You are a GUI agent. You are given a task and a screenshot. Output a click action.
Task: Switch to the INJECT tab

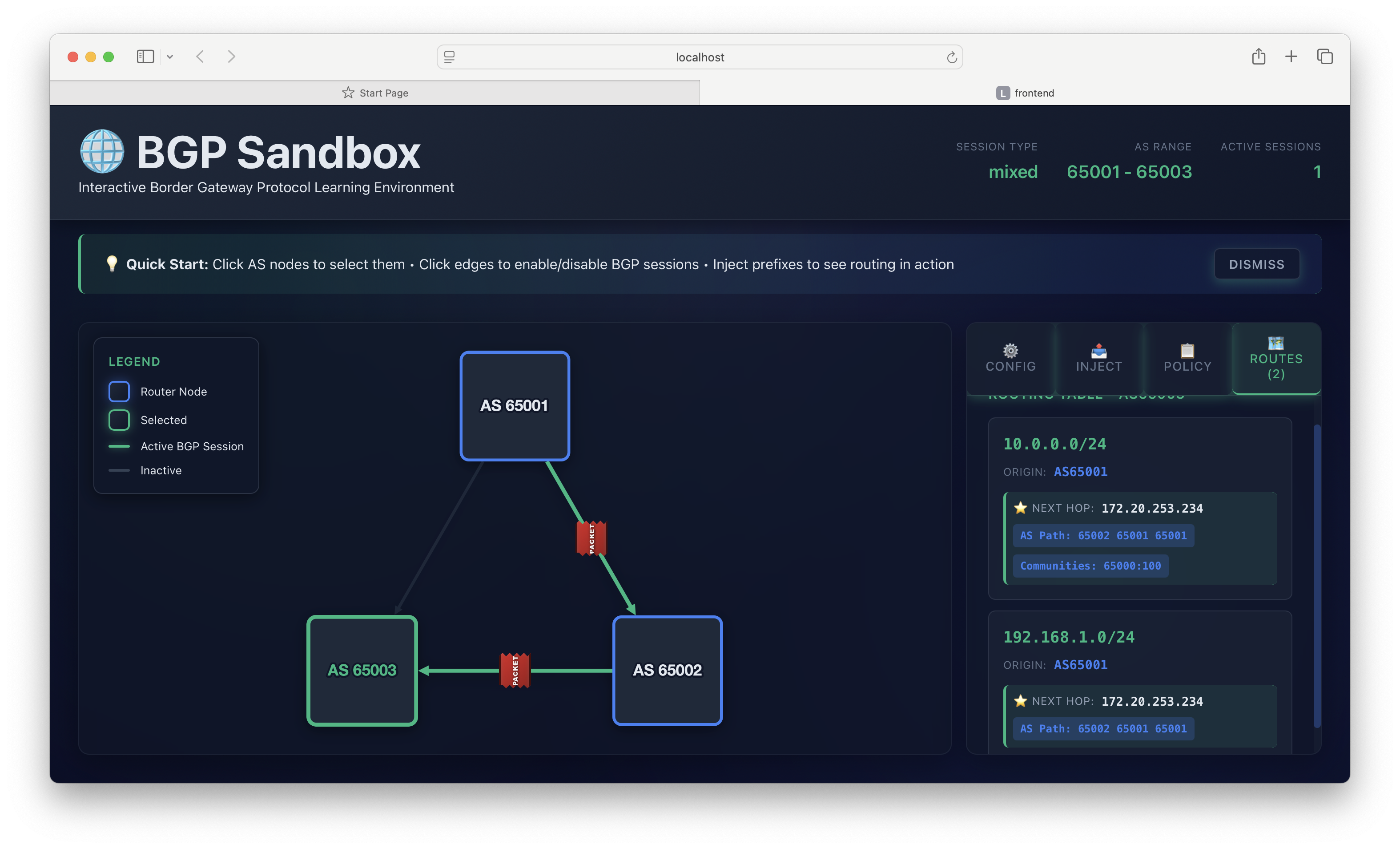pyautogui.click(x=1098, y=359)
